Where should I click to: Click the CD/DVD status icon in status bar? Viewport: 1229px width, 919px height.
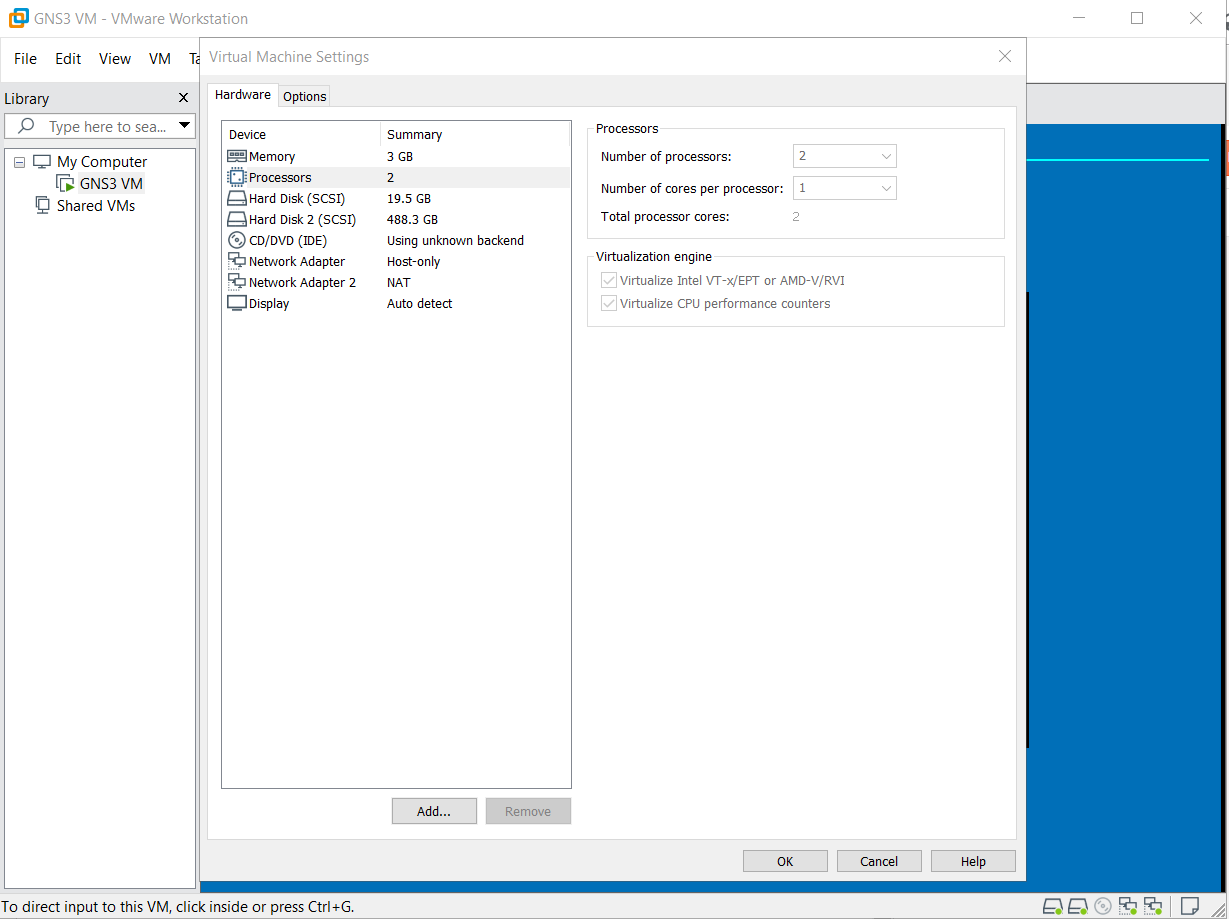pos(1103,906)
